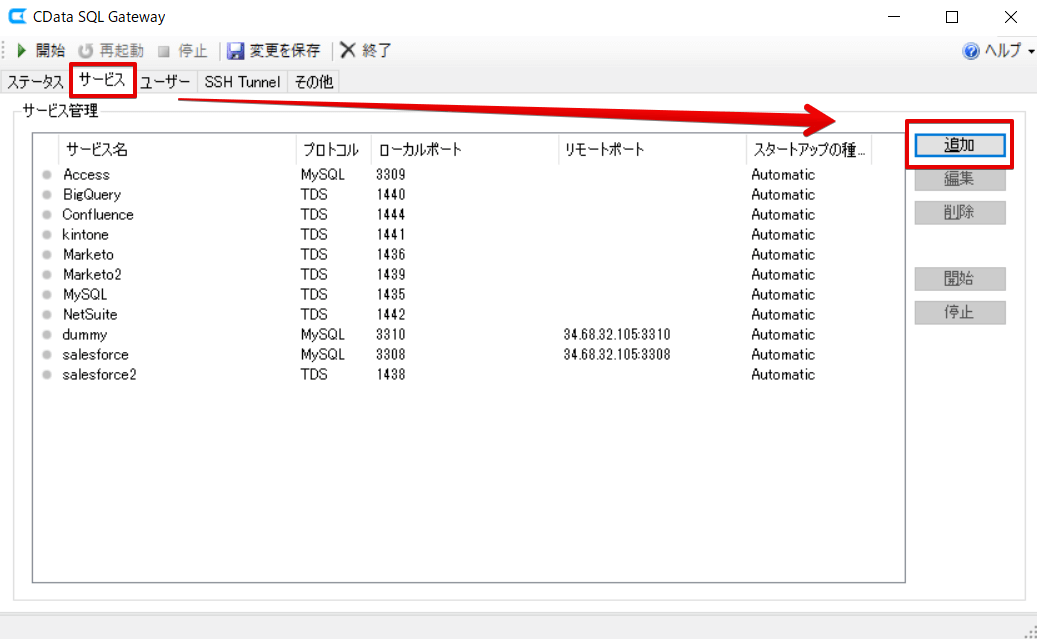Click status dot of the Marketo2 service
Image resolution: width=1037 pixels, height=639 pixels.
coord(47,275)
